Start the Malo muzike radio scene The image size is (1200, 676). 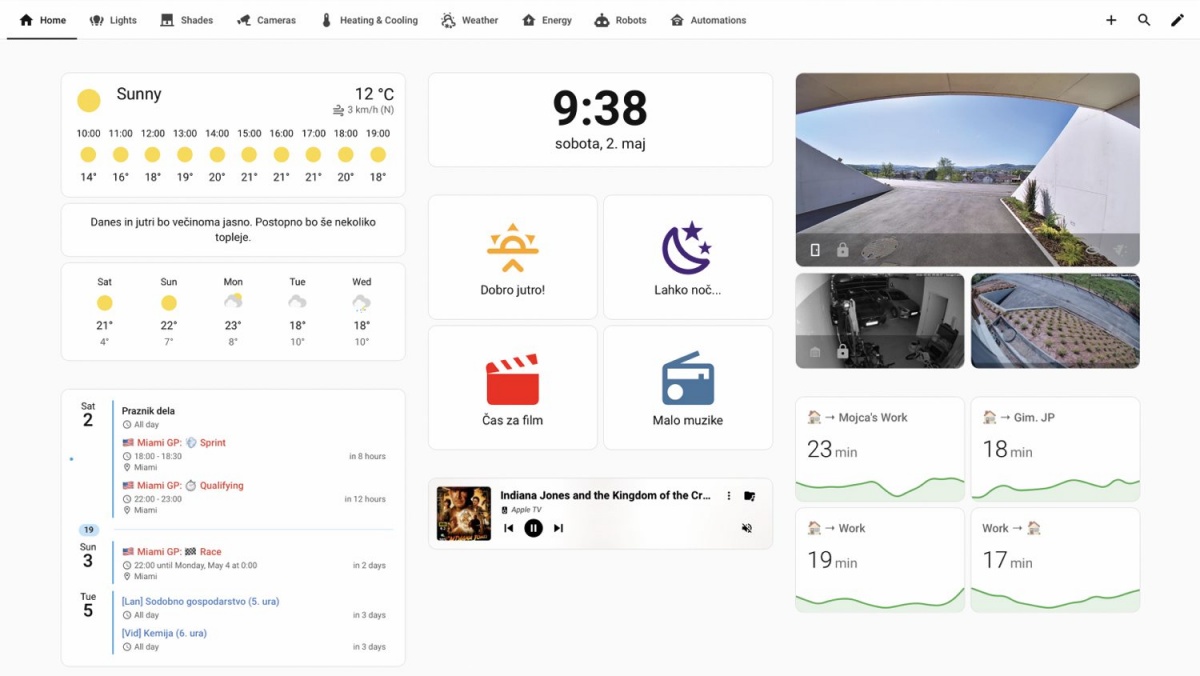[688, 388]
